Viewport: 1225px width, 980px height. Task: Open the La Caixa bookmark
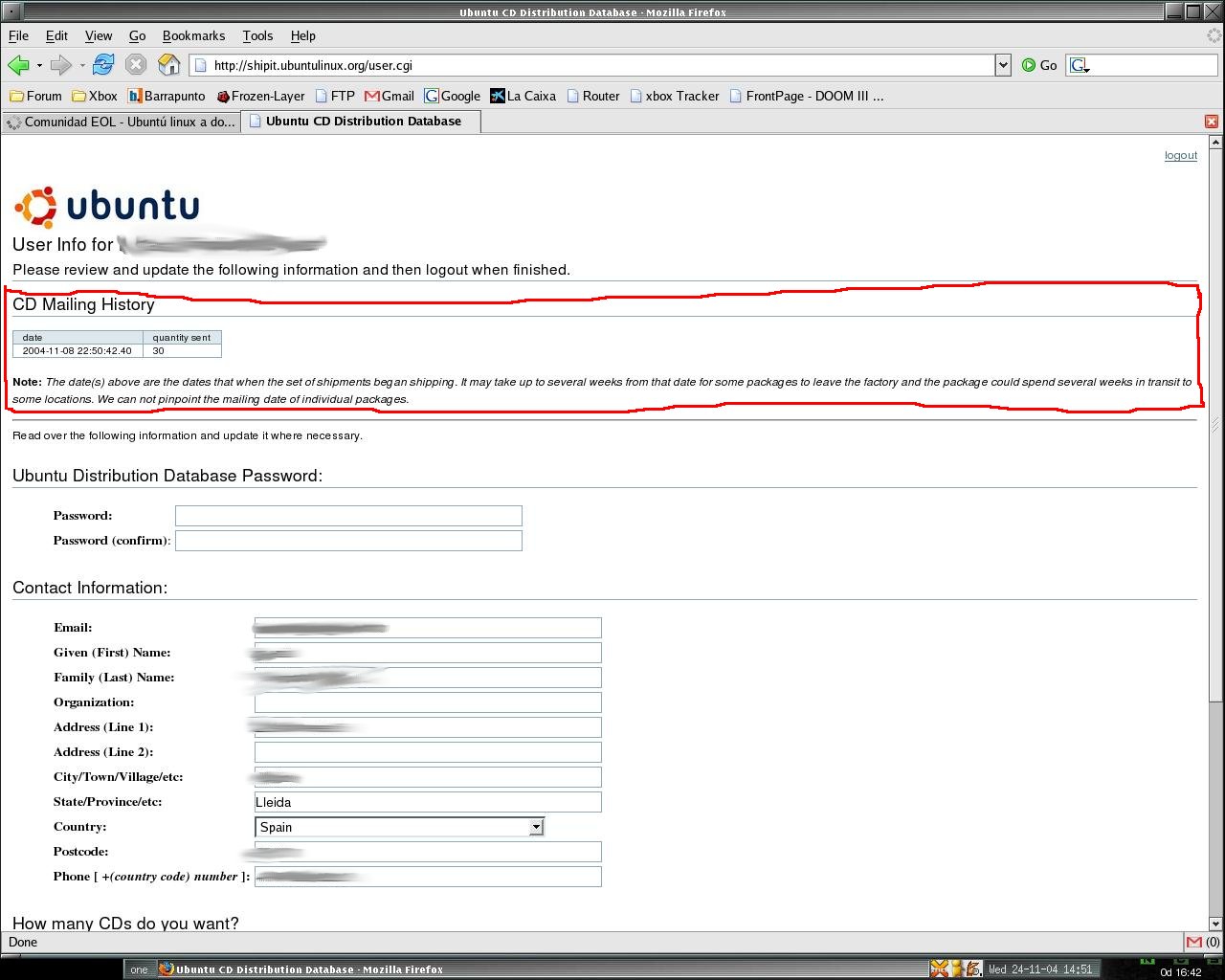tap(523, 96)
